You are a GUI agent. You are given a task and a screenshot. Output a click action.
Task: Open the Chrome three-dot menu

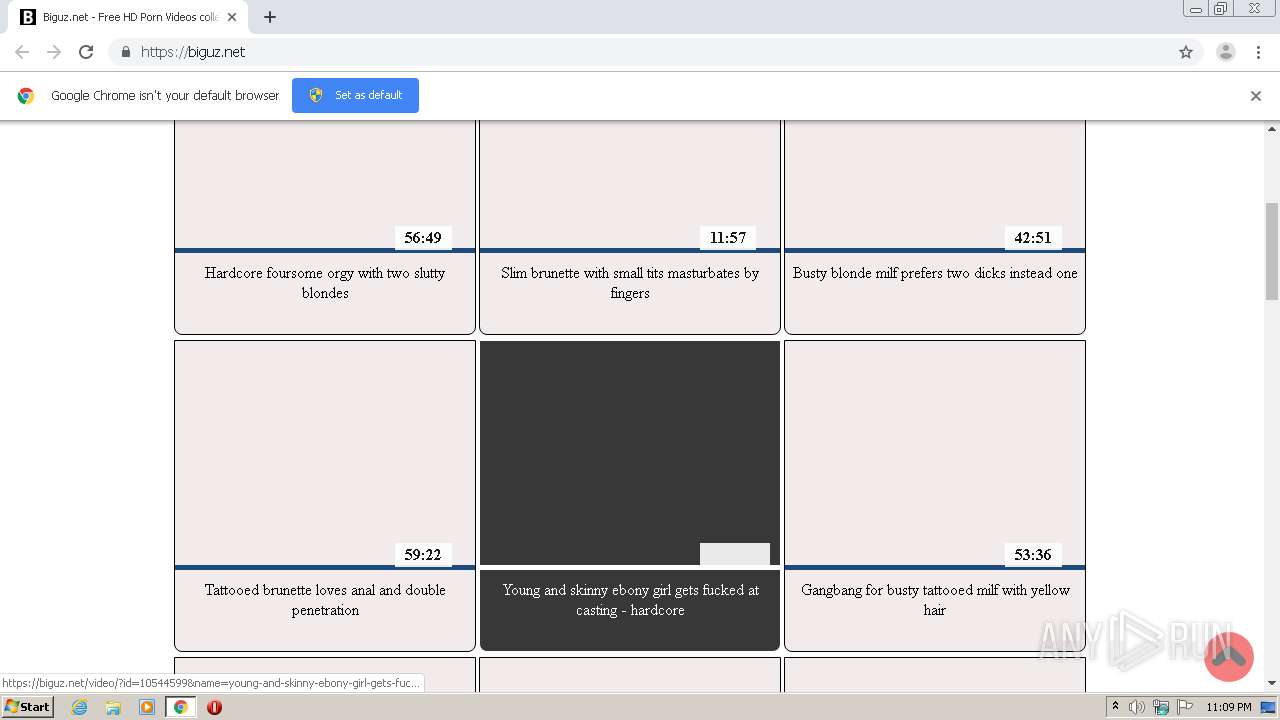pos(1258,52)
